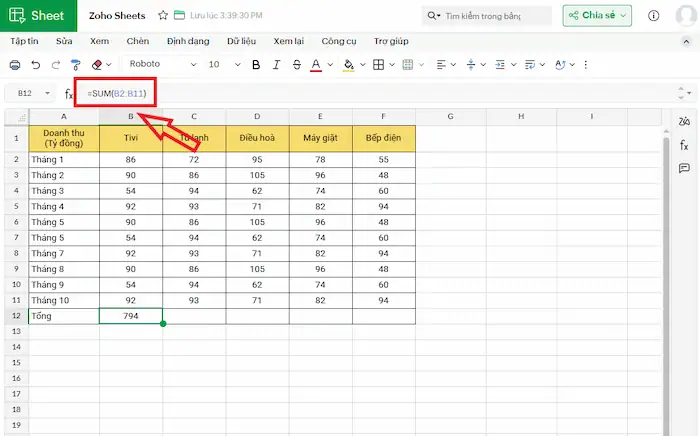Click the print icon in toolbar
700x436 pixels.
[15, 65]
